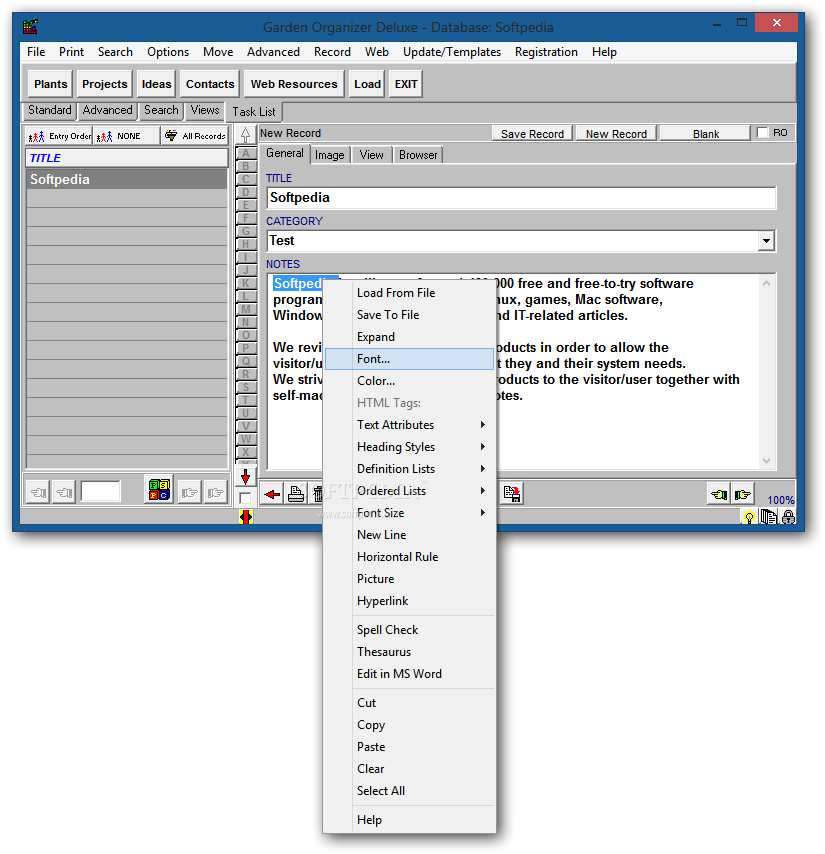Jump to letter K in alphabet index

click(x=246, y=283)
